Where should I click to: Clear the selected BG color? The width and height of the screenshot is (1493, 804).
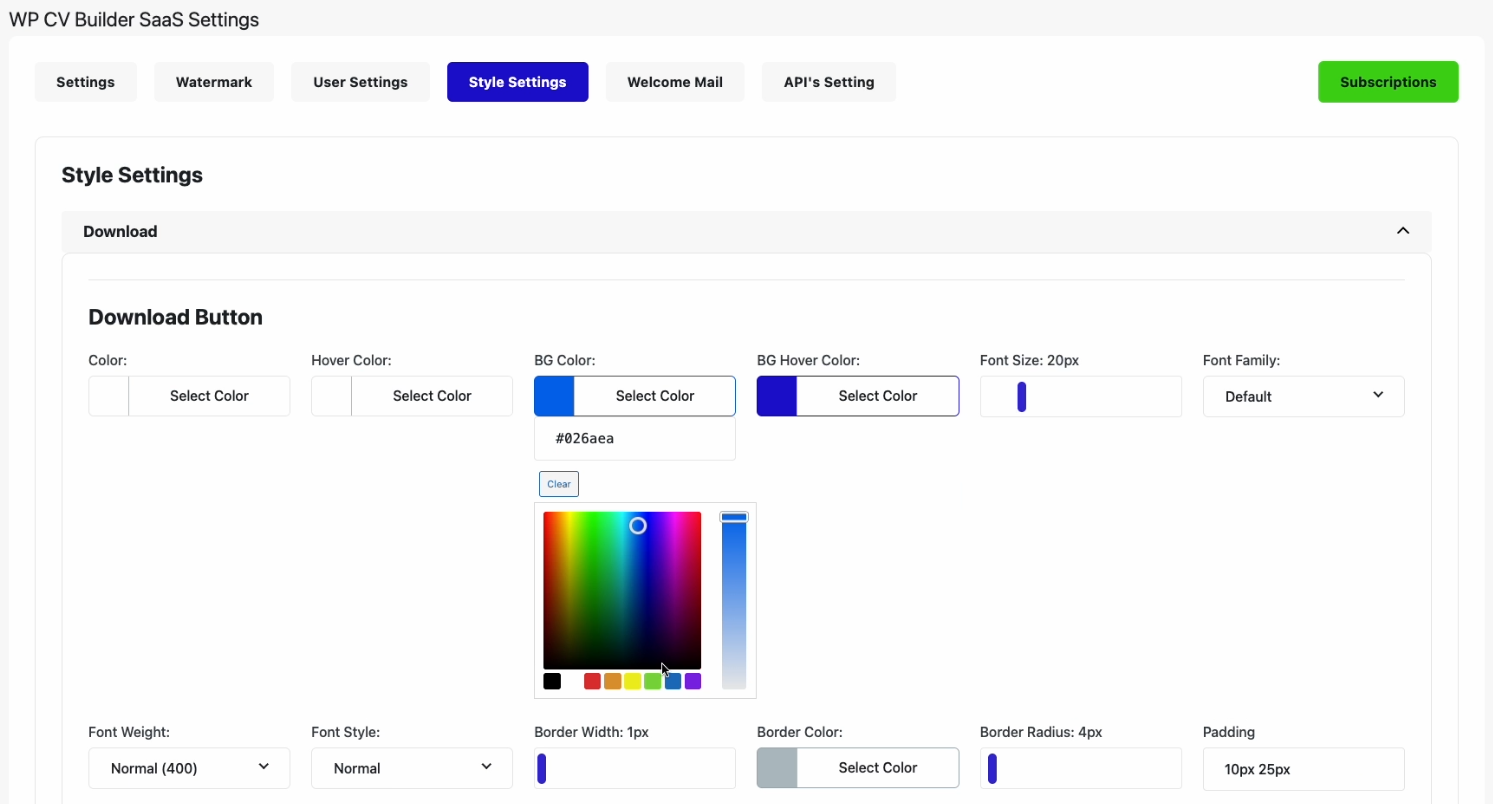pyautogui.click(x=559, y=484)
